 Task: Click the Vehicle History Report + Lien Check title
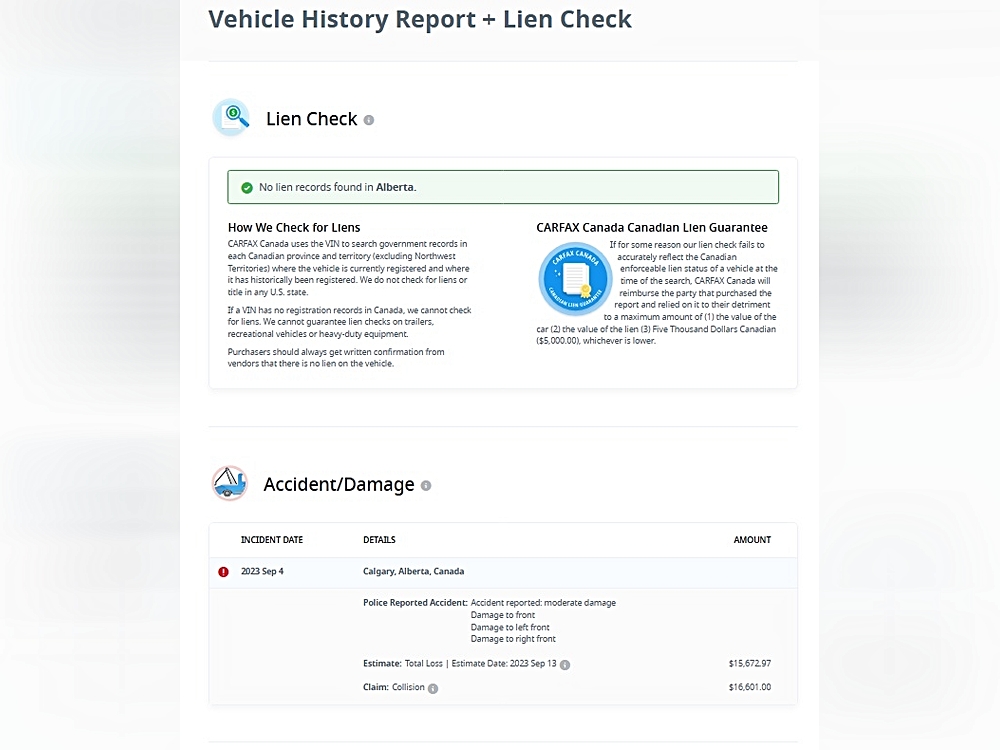point(420,19)
